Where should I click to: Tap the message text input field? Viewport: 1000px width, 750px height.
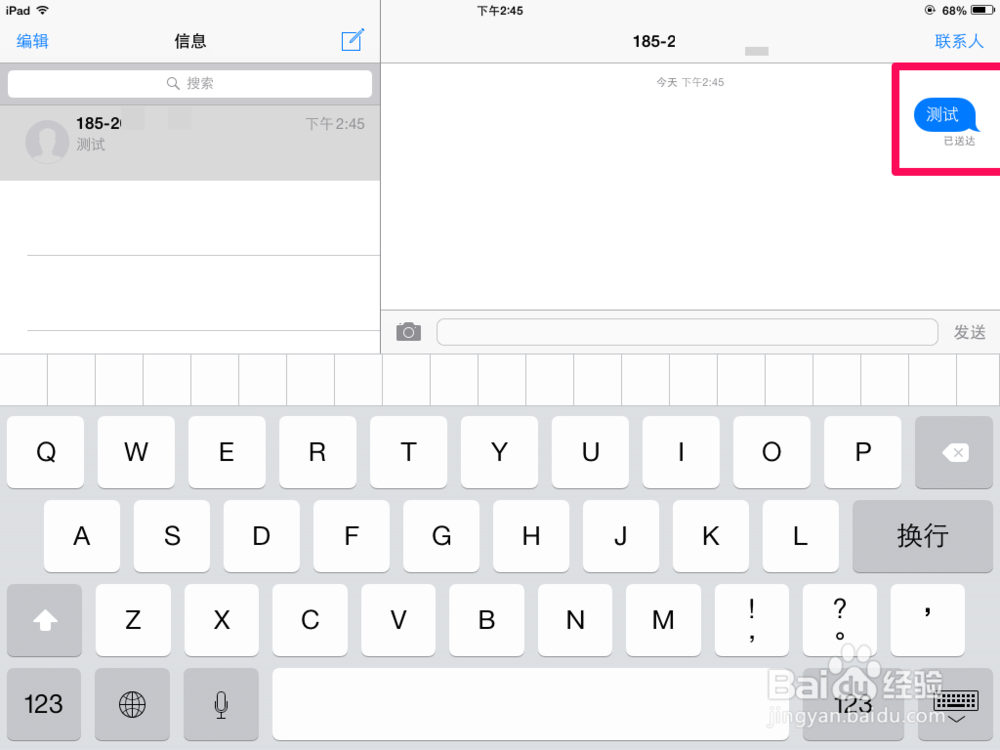tap(690, 331)
